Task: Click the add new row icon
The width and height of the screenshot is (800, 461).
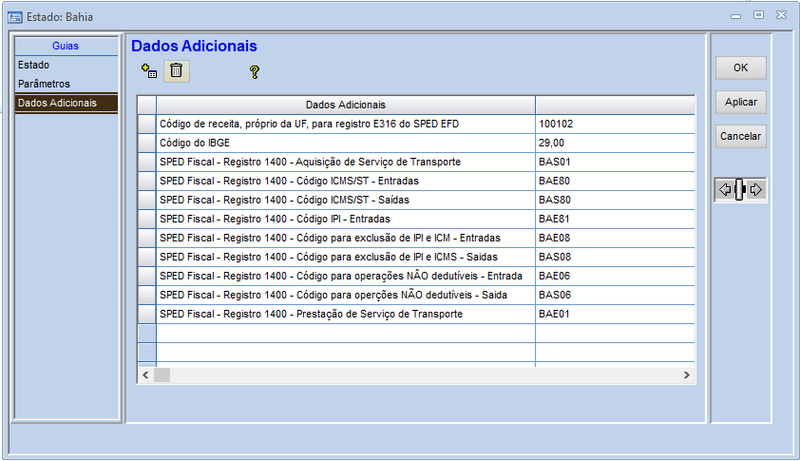Action: pos(149,71)
